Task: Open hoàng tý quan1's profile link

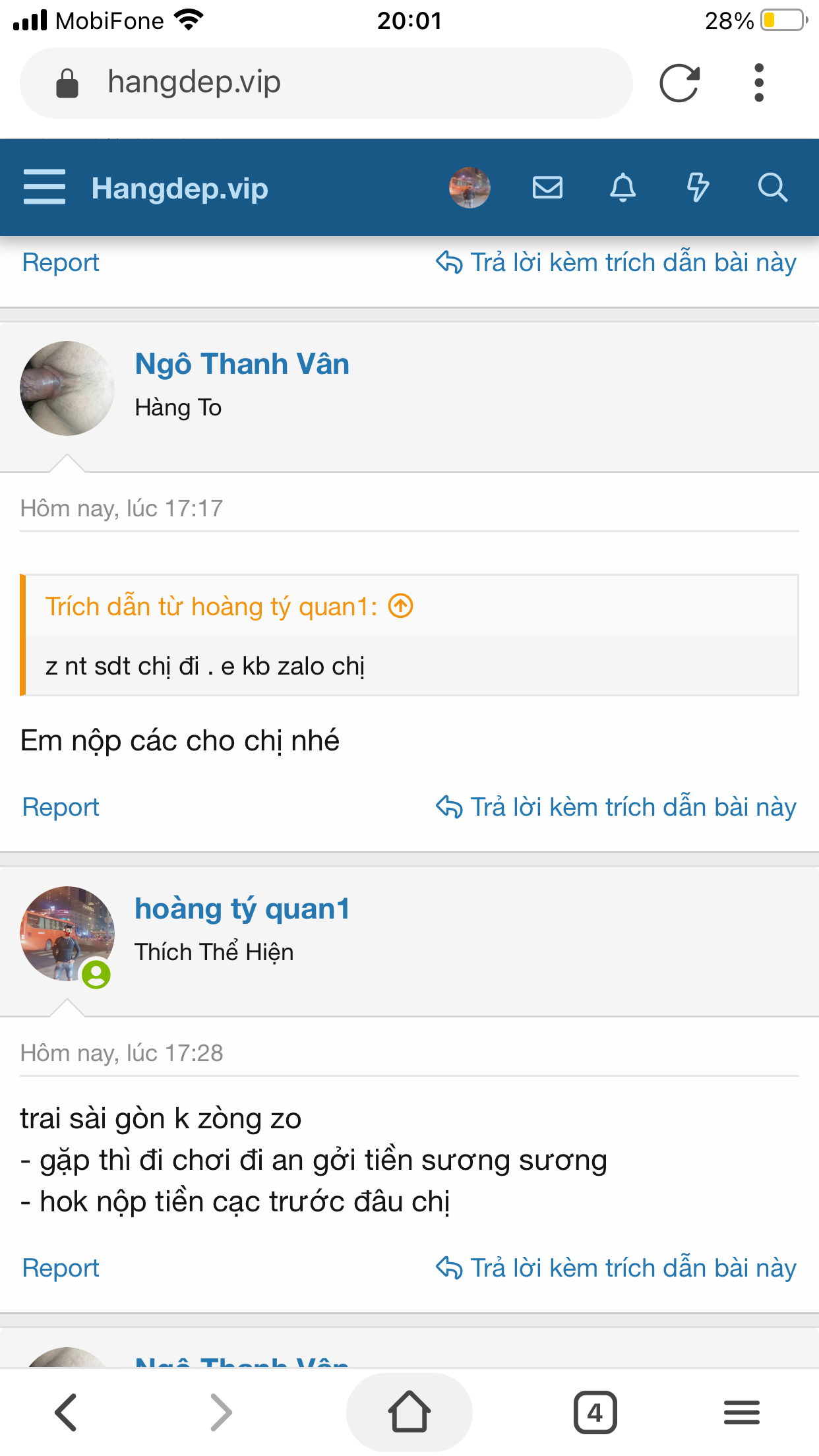Action: [x=242, y=909]
